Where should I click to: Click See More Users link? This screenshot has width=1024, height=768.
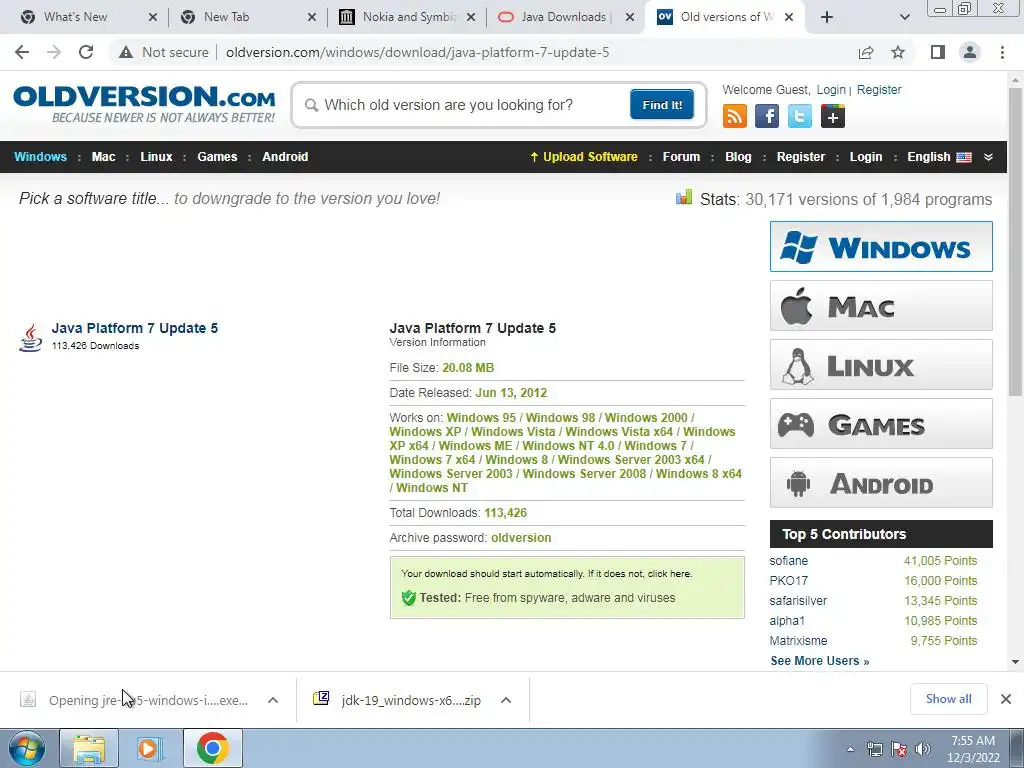pos(820,661)
